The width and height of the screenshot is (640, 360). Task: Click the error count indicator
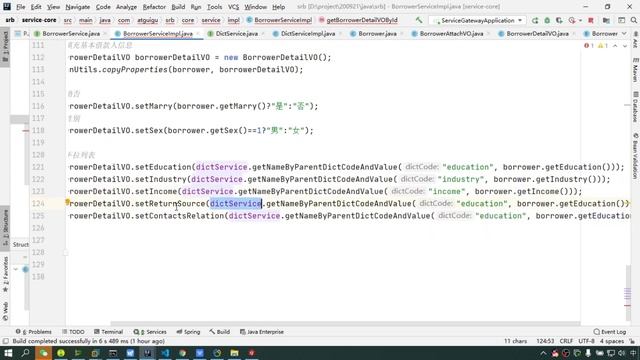pyautogui.click(x=589, y=46)
